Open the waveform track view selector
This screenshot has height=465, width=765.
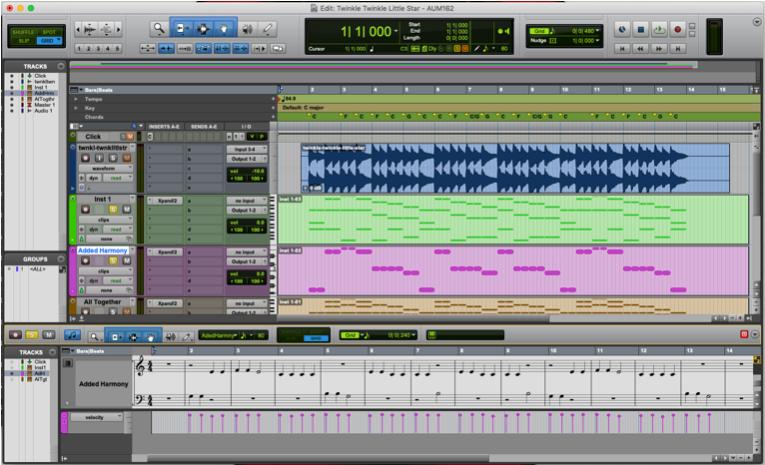105,168
